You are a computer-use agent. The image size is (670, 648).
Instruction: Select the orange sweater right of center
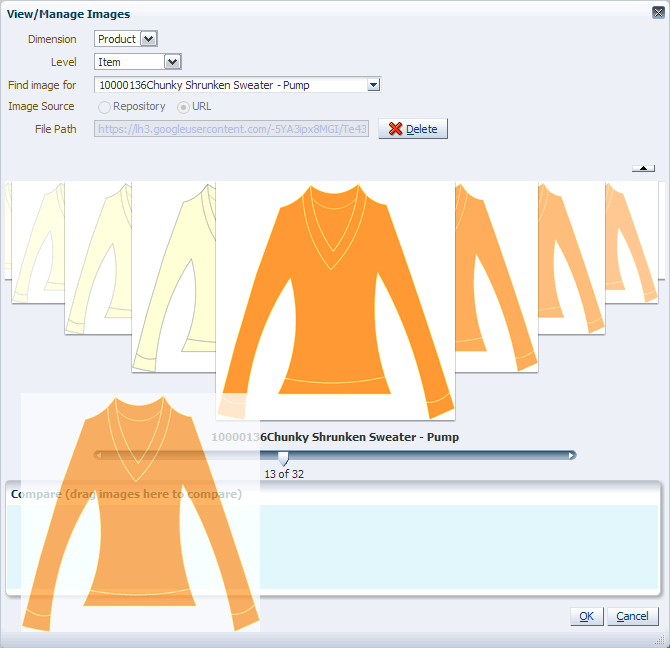(x=497, y=277)
